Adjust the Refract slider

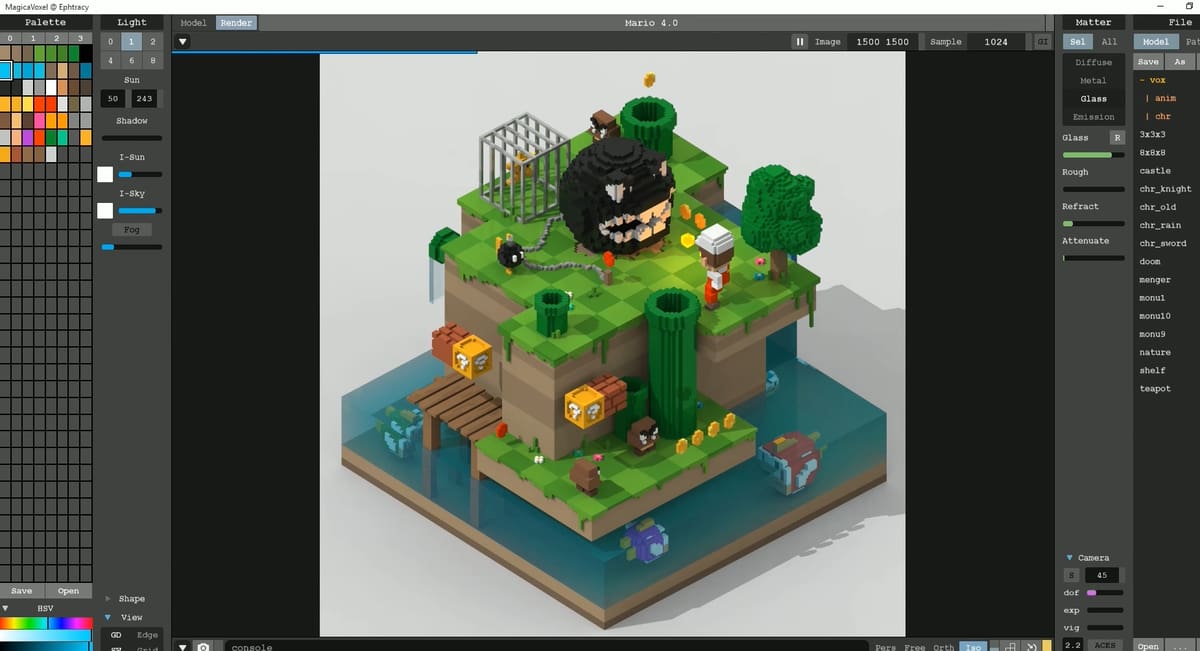pos(1093,223)
